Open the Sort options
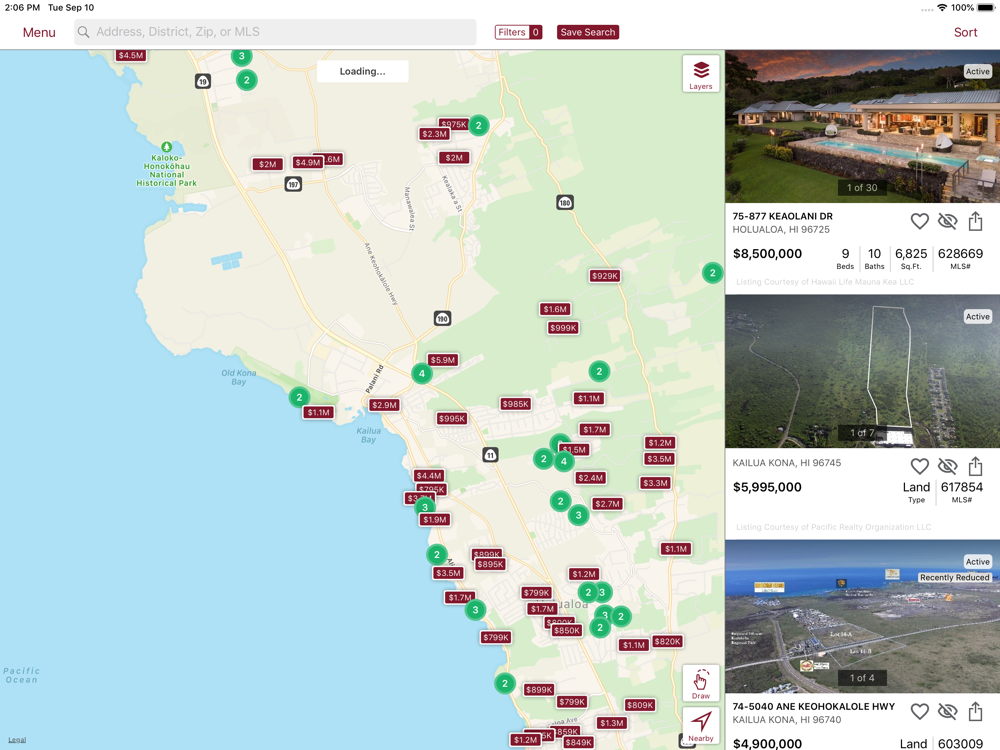 point(965,32)
